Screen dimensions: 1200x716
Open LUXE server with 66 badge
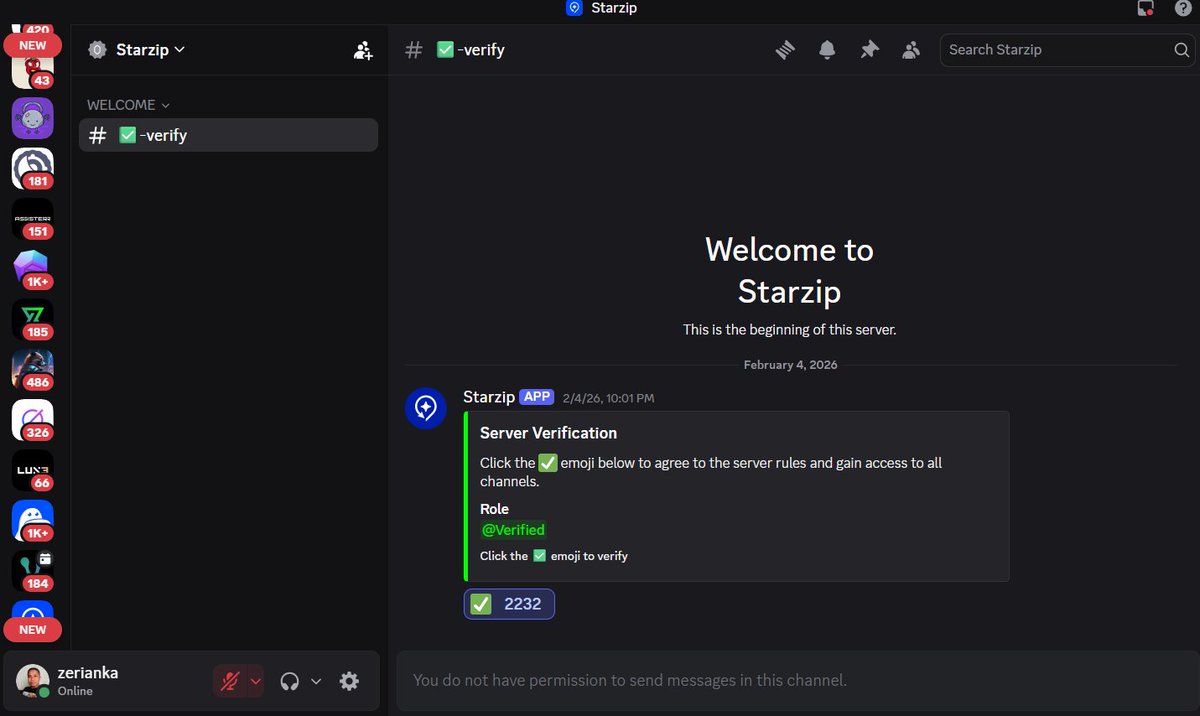coord(33,470)
